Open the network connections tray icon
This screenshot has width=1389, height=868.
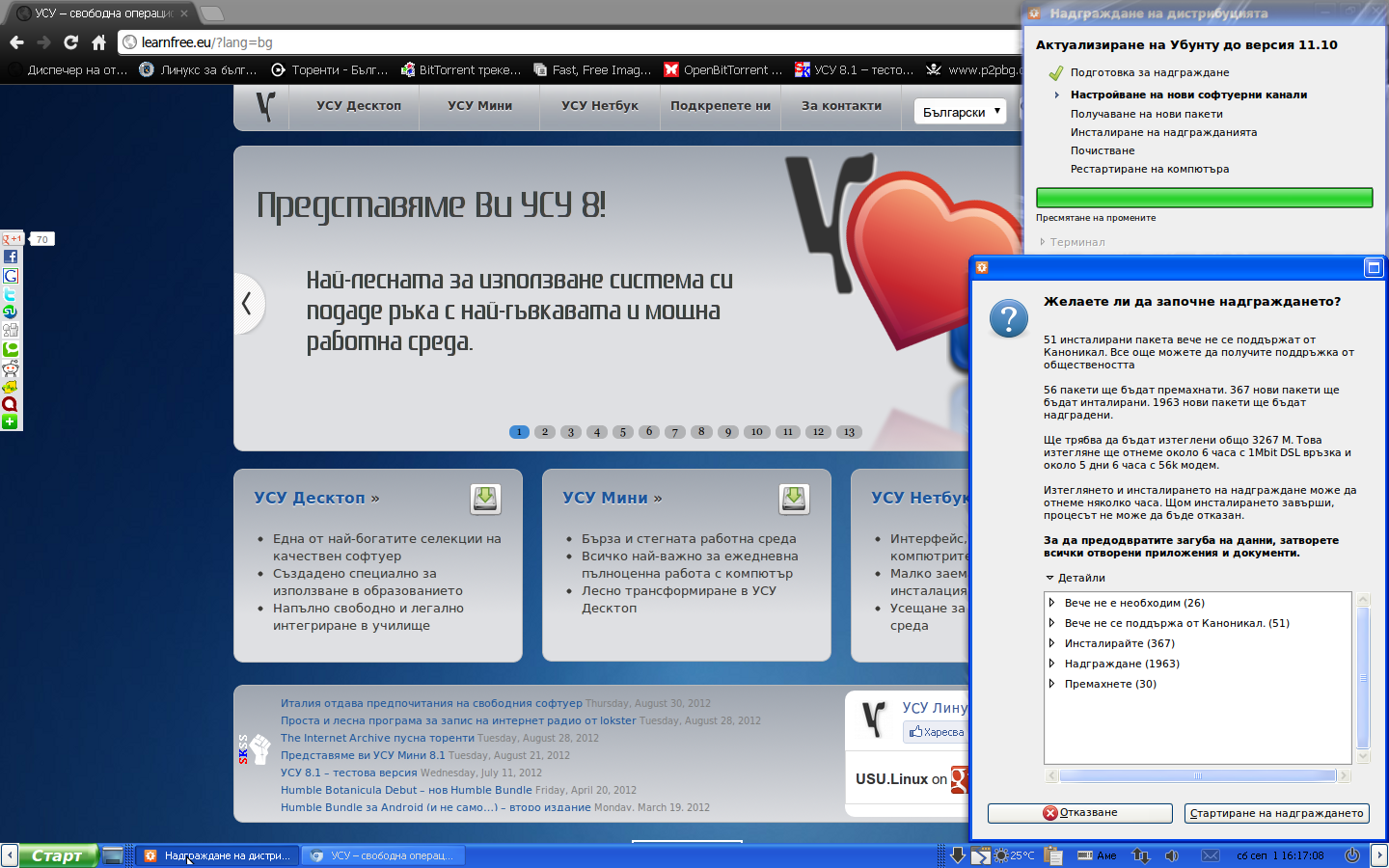point(1141,855)
